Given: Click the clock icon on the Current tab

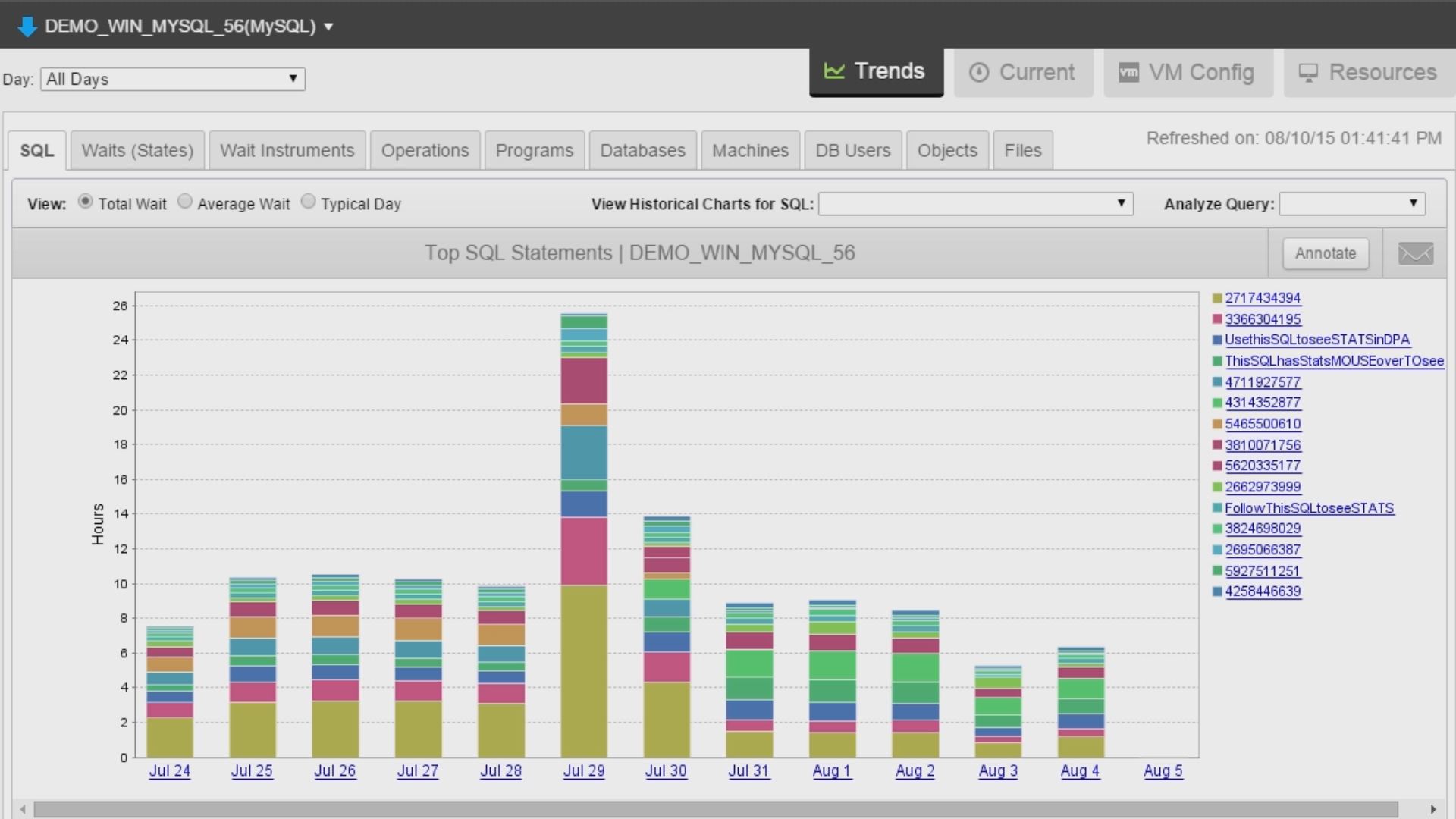Looking at the screenshot, I should pyautogui.click(x=981, y=72).
